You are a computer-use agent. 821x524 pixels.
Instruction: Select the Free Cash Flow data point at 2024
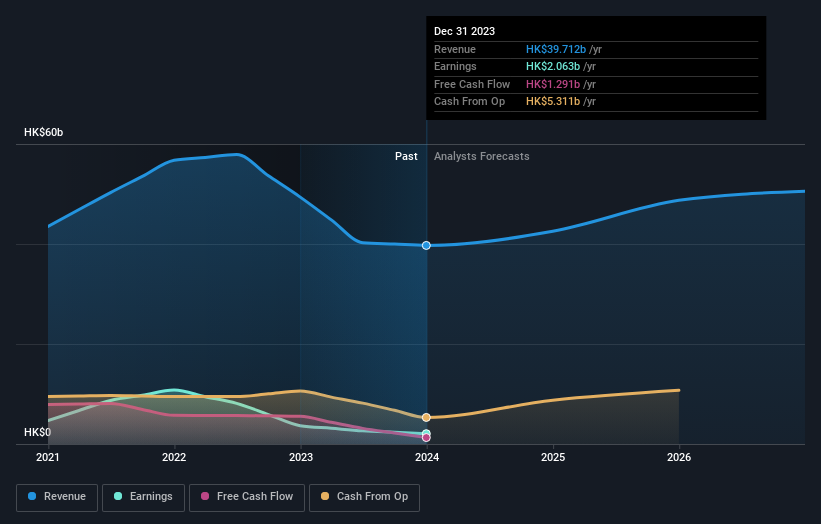coord(426,438)
